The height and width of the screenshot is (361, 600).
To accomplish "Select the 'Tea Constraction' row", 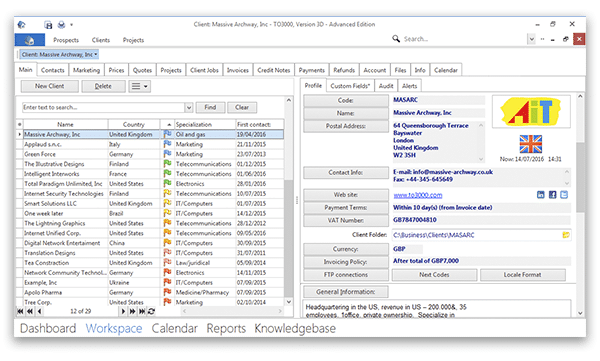I will (150, 263).
